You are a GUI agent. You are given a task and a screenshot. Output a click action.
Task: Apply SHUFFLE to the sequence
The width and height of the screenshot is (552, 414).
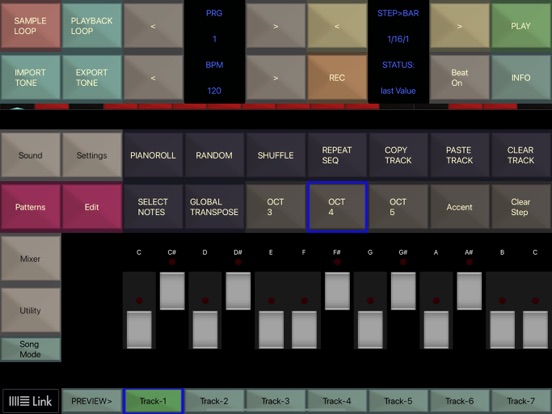276,155
